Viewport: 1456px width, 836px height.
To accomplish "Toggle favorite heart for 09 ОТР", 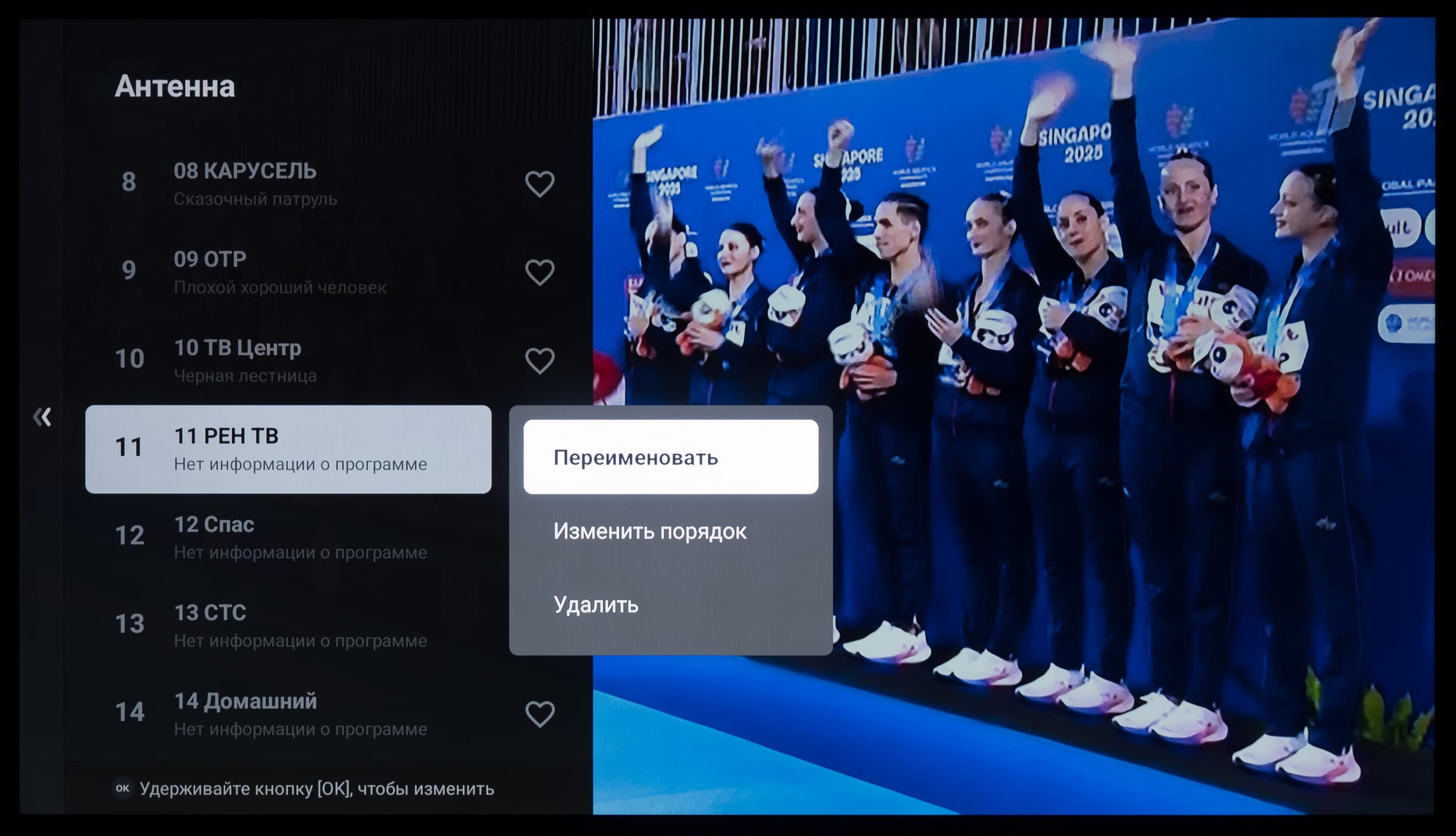I will tap(539, 272).
